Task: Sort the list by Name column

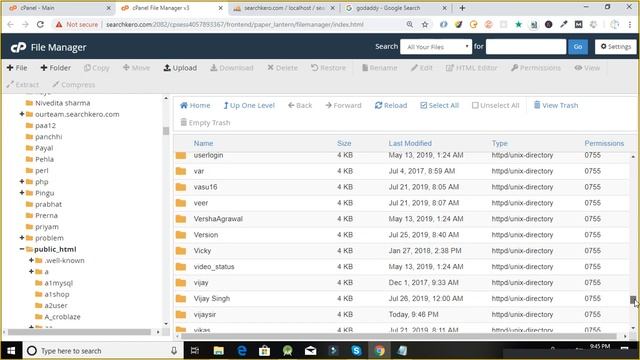Action: [x=203, y=143]
